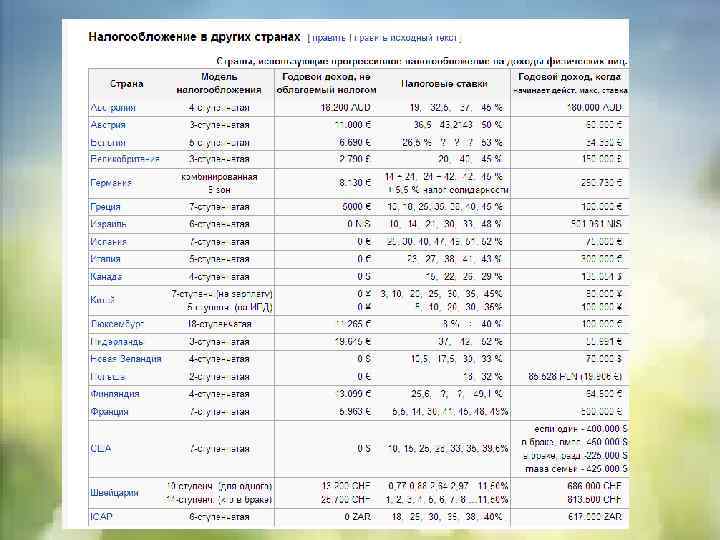Open the Новая Зеландия link
This screenshot has width=720, height=540.
(126, 359)
